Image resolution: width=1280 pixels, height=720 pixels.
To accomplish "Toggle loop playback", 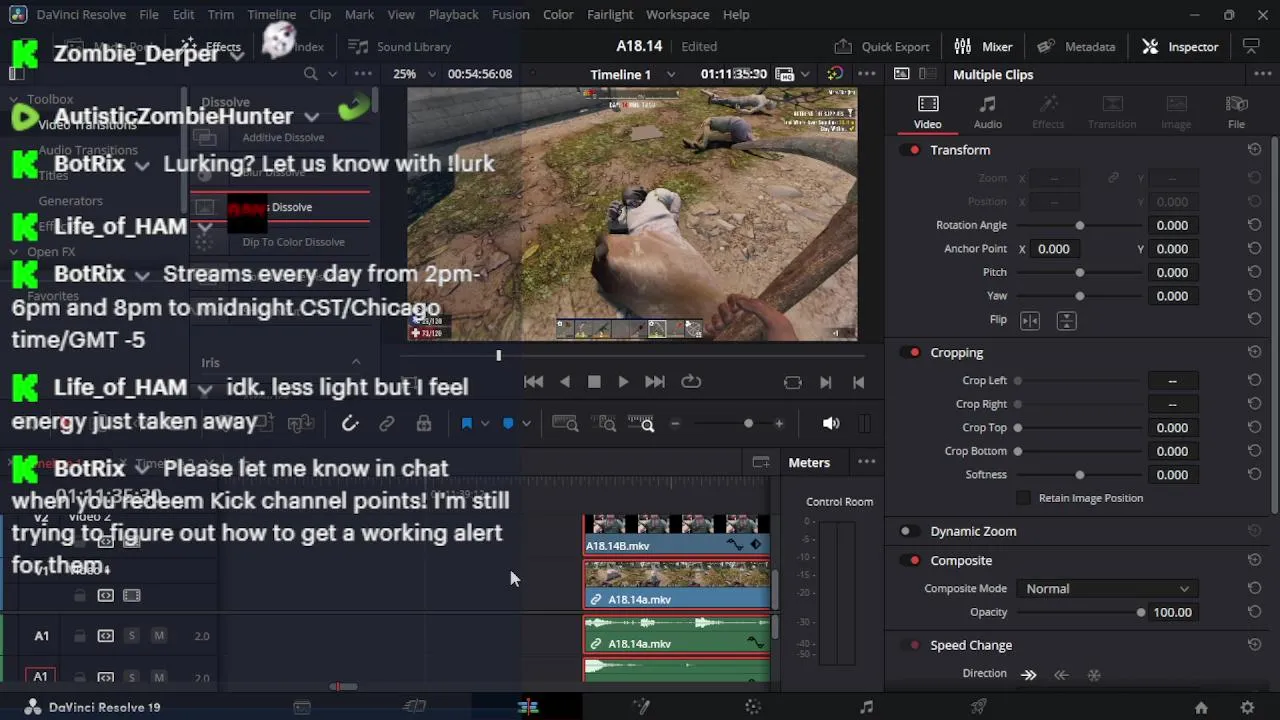I will click(691, 382).
